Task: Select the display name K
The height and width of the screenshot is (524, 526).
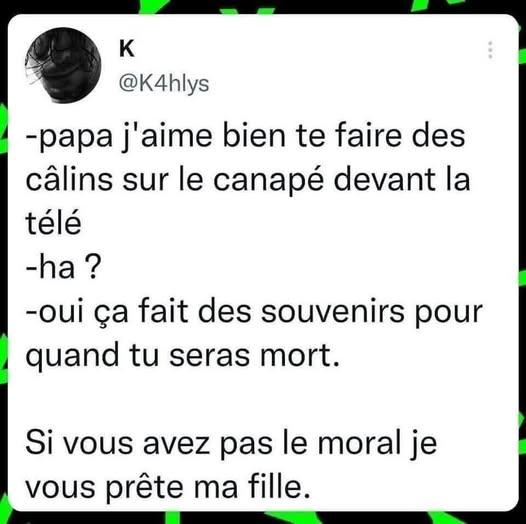Action: click(x=127, y=49)
